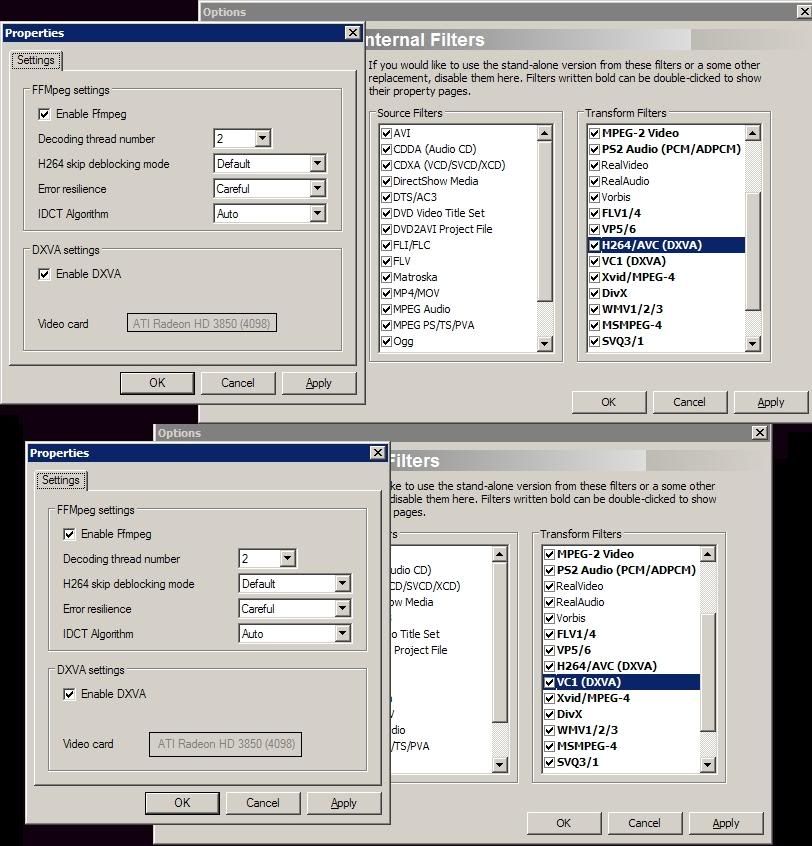This screenshot has width=812, height=846.
Task: Close the upper Properties dialog
Action: click(x=352, y=33)
